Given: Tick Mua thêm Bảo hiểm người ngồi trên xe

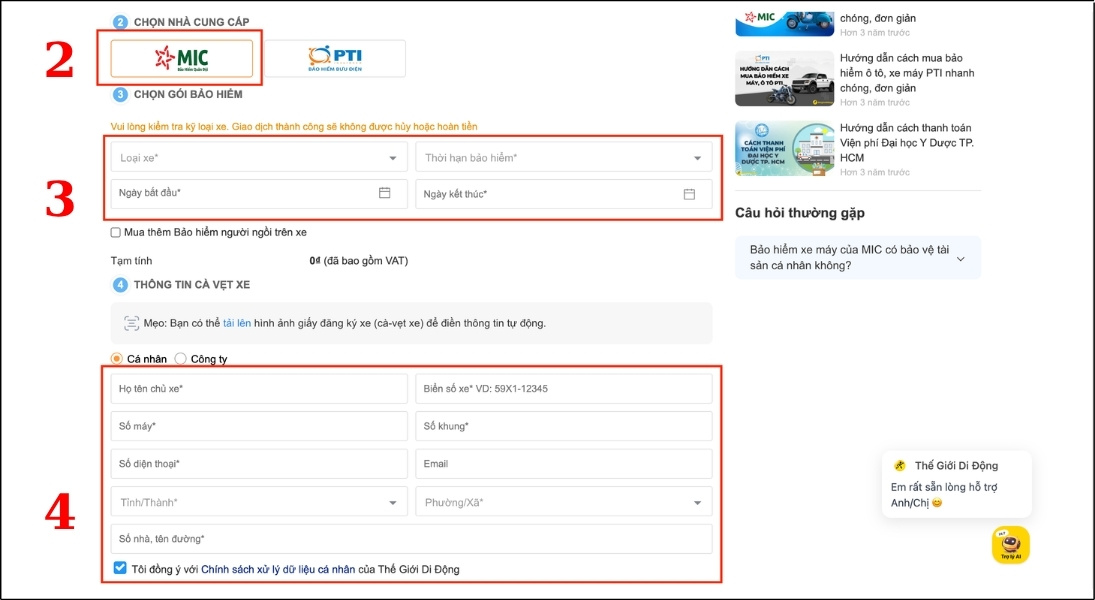Looking at the screenshot, I should [x=116, y=233].
